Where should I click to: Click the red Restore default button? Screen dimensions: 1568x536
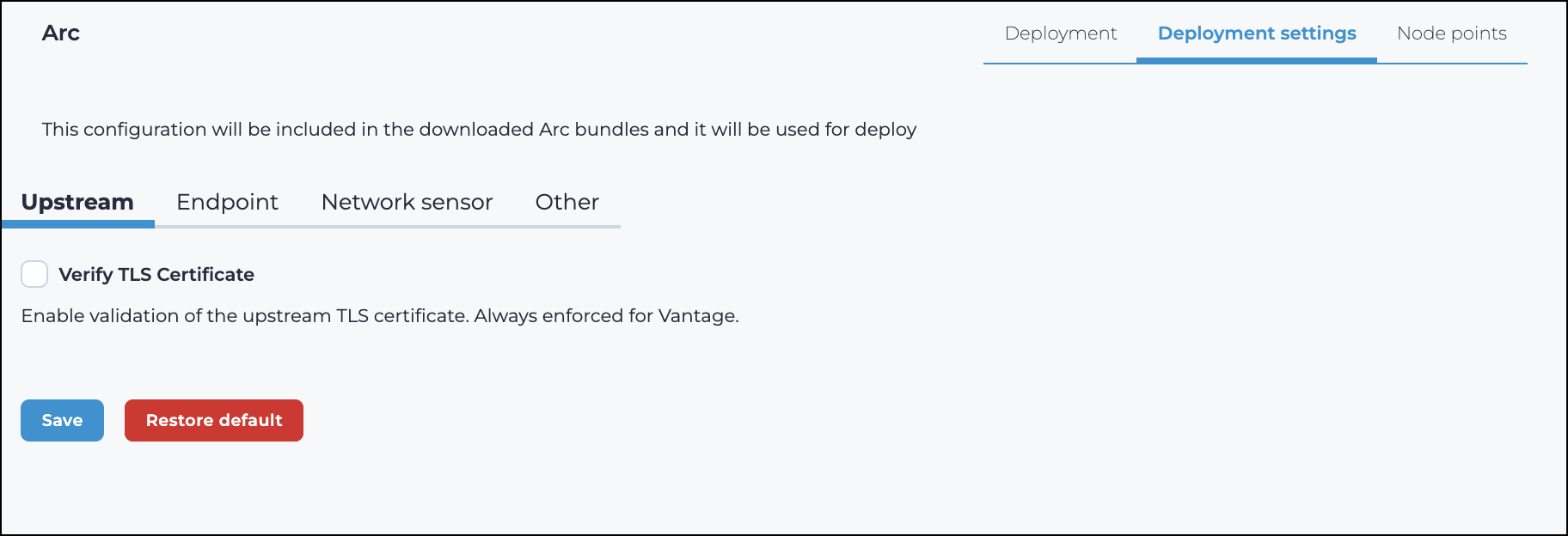pyautogui.click(x=214, y=420)
